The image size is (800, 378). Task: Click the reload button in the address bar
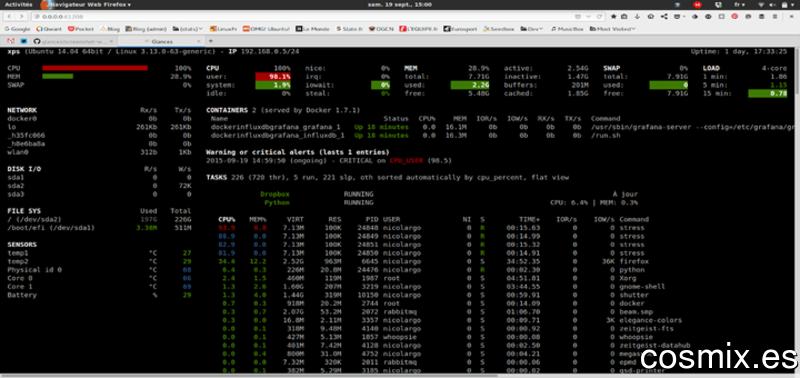(599, 16)
